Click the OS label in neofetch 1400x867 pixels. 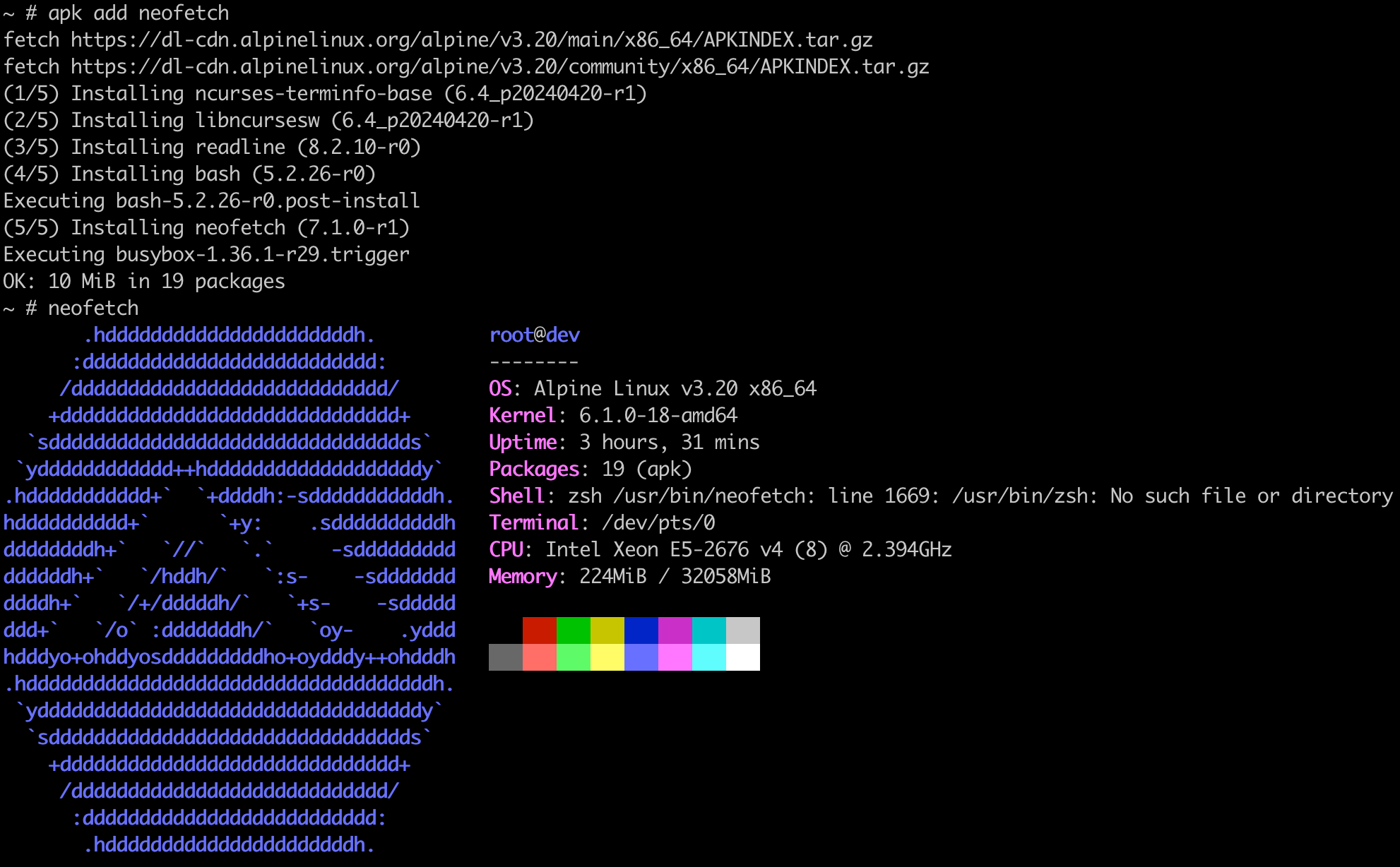click(500, 388)
